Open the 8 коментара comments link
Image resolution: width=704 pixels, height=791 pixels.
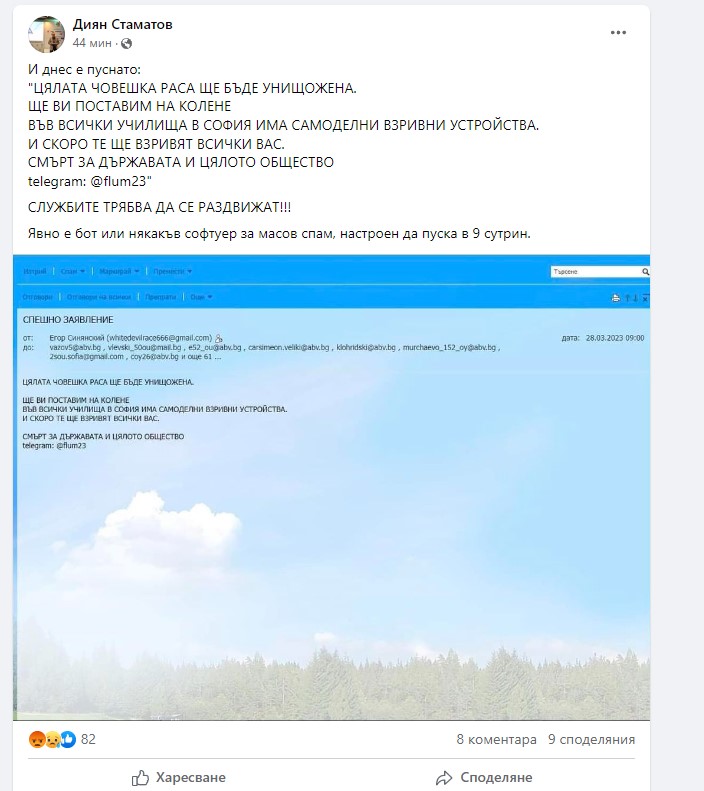point(496,740)
